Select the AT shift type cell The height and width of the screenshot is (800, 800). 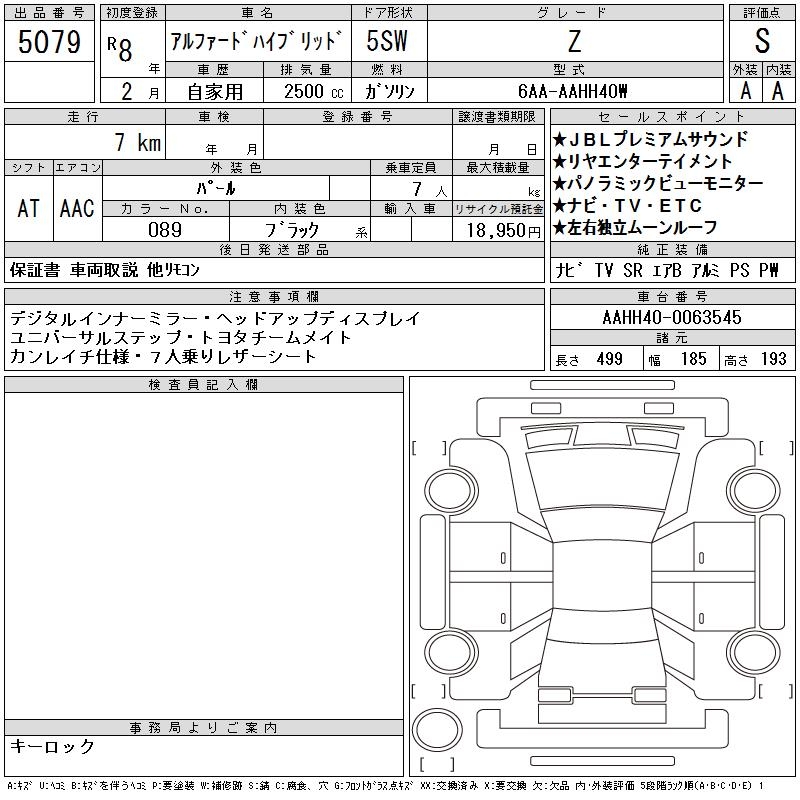[x=29, y=208]
